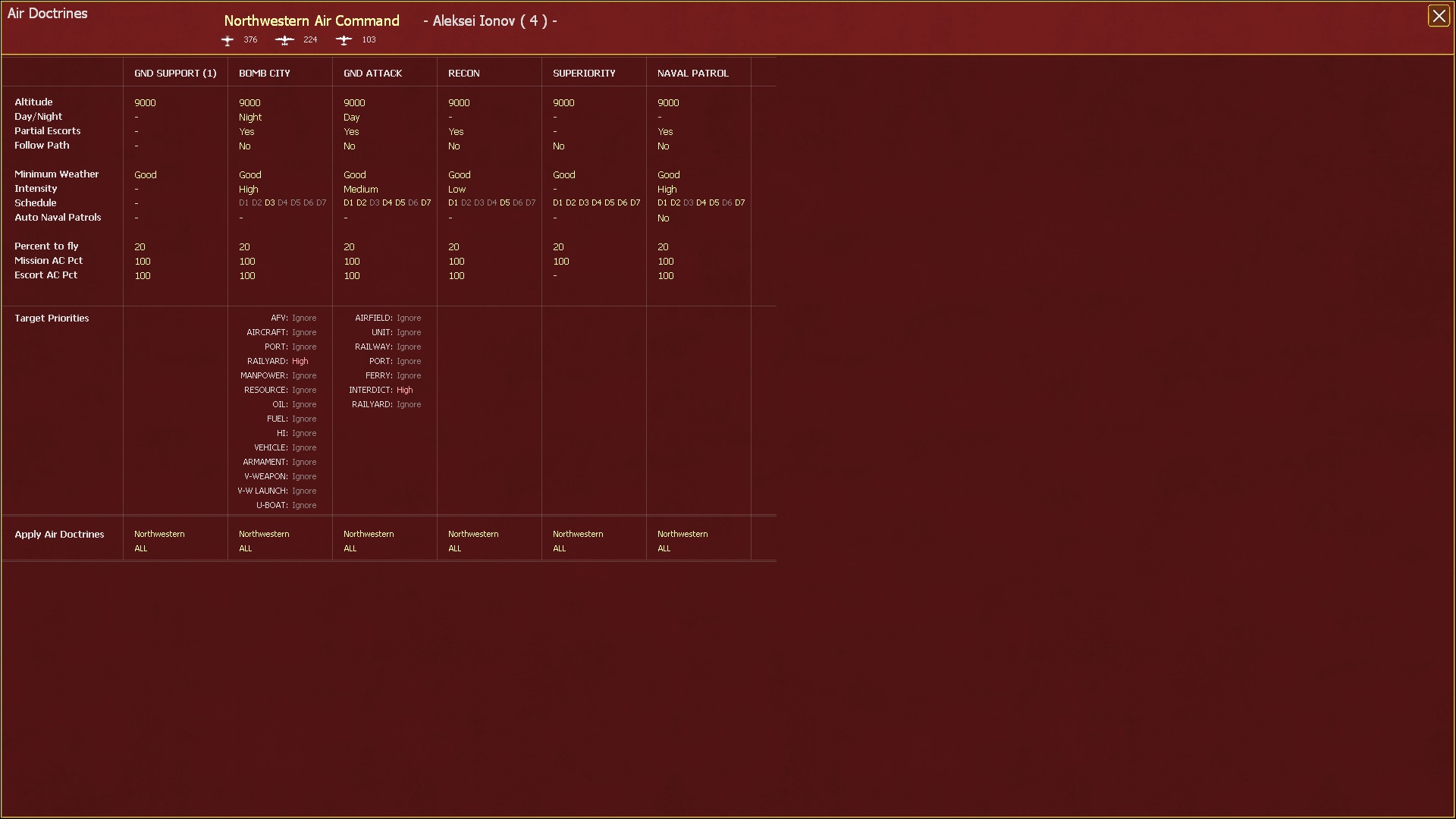Click the fighter aircraft icon showing 376
The image size is (1456, 819).
click(227, 40)
